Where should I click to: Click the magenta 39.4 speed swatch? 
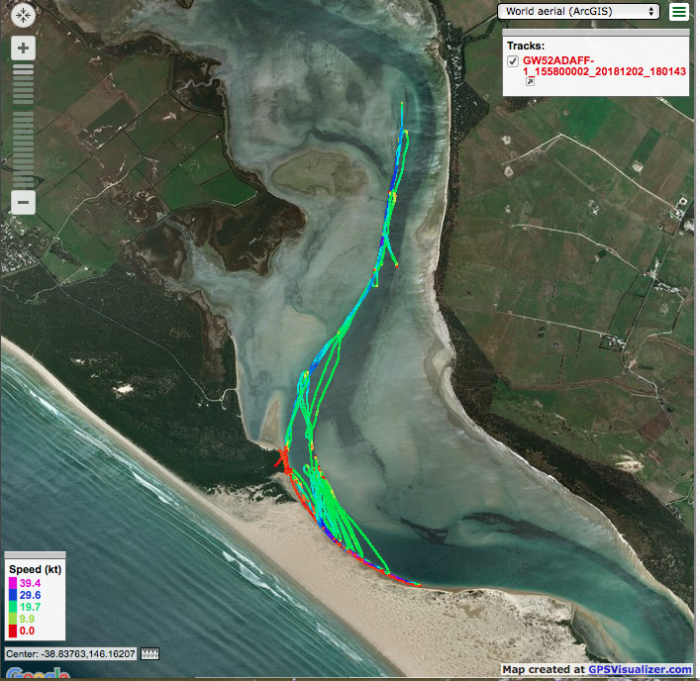click(11, 583)
